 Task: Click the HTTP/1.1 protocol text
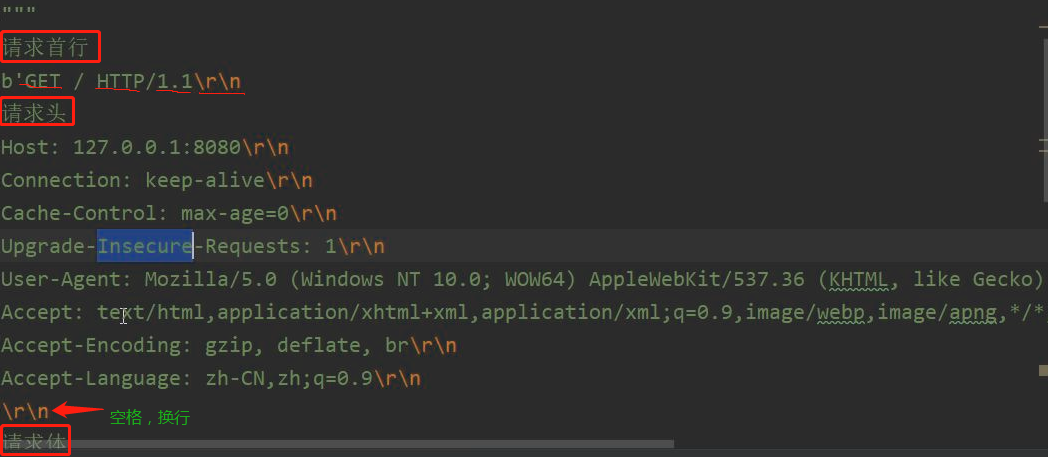145,81
